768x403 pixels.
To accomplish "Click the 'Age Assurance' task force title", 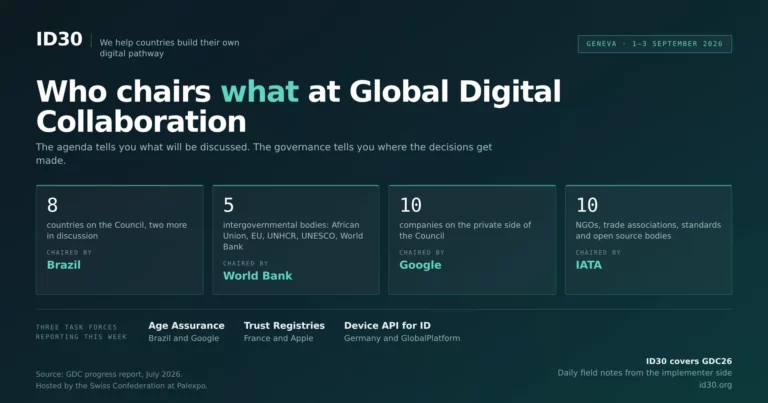I will [186, 326].
